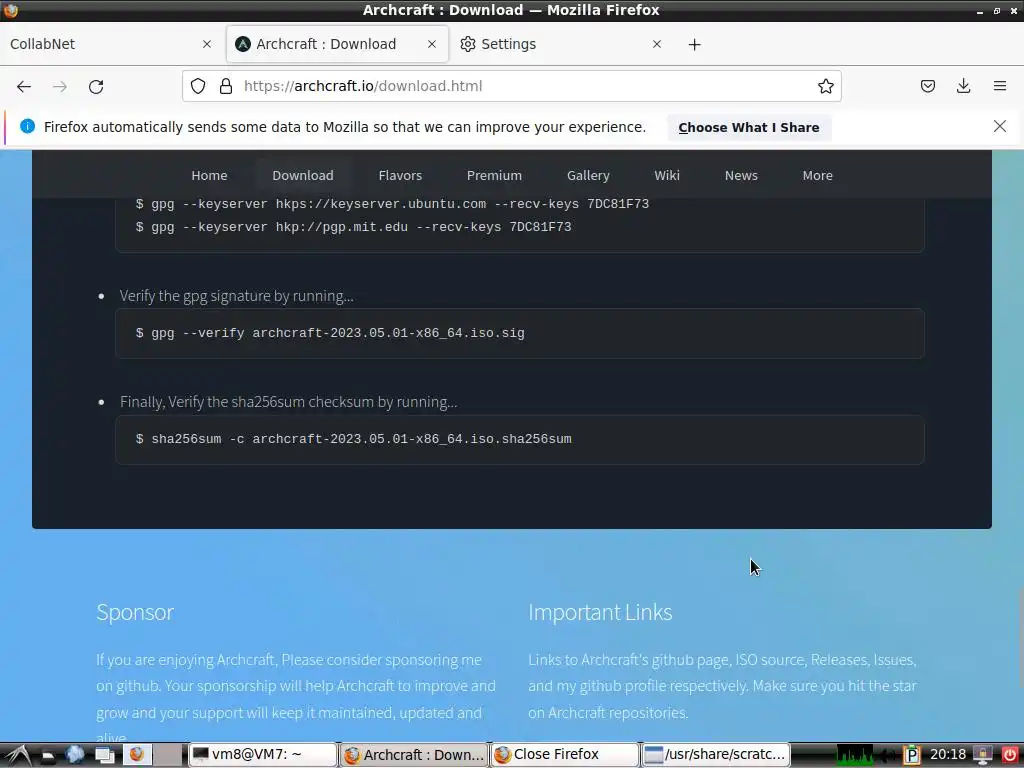Click the sha256sum -c command text
This screenshot has height=768, width=1024.
353,439
